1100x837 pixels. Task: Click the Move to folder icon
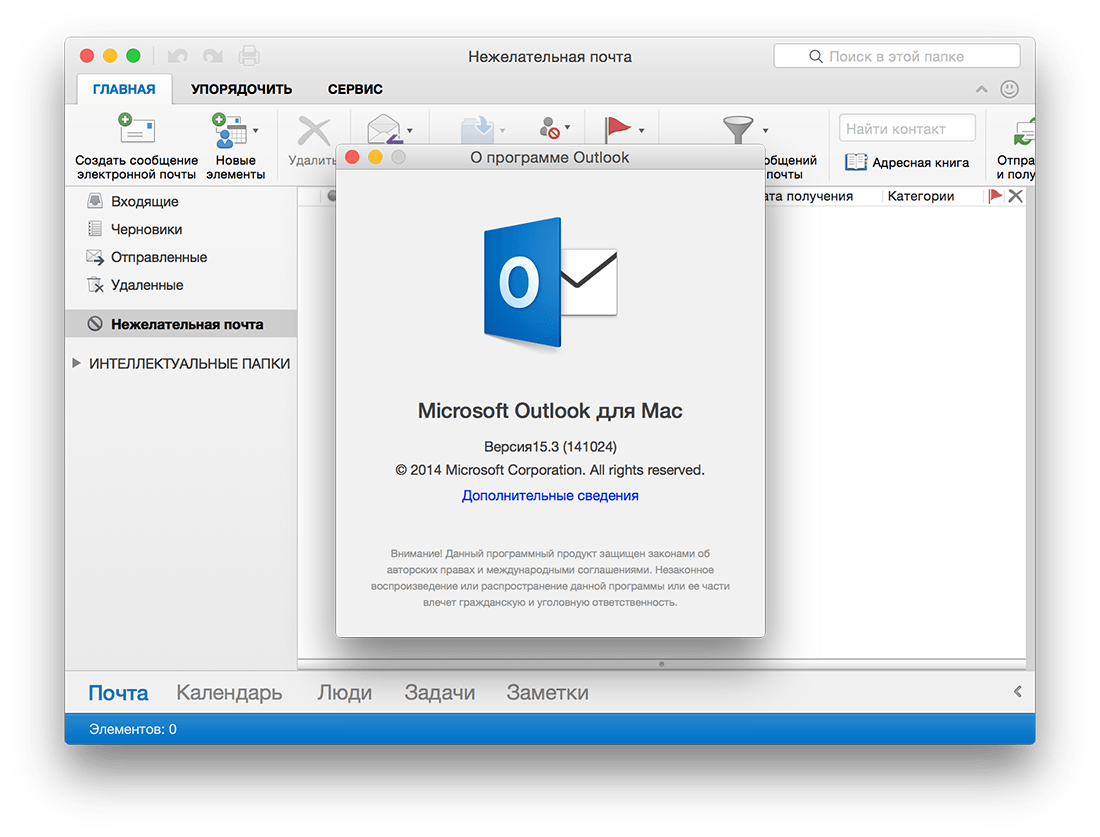[477, 130]
